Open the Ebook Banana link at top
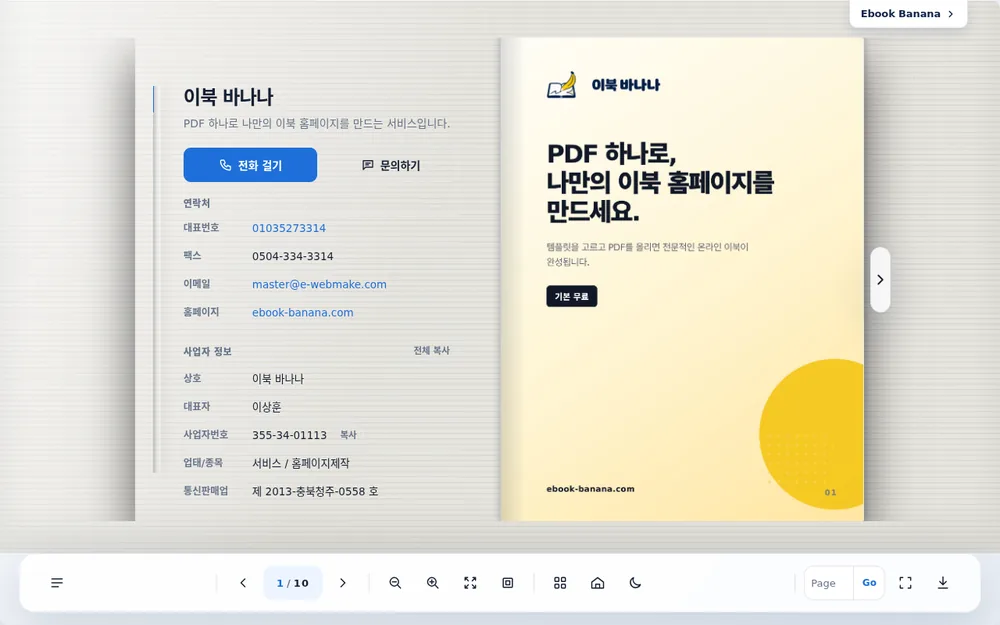 (x=908, y=13)
